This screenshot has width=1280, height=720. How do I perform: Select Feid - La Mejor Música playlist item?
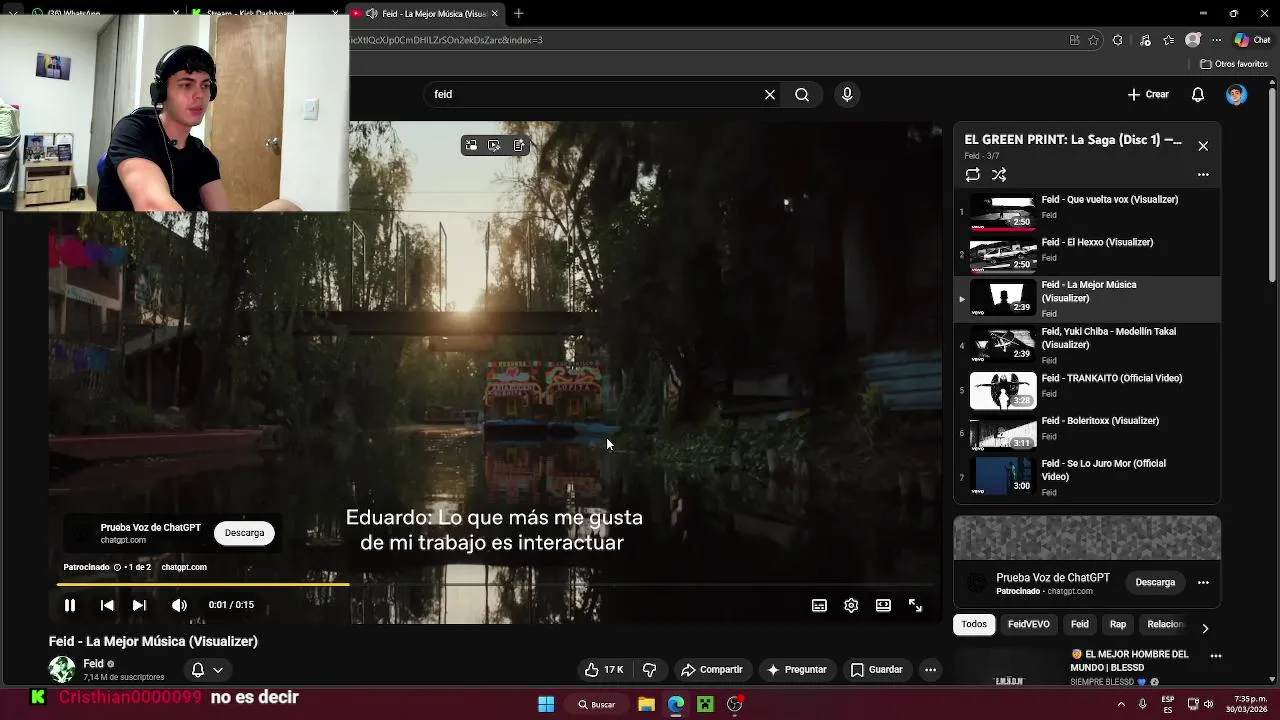tap(1087, 298)
